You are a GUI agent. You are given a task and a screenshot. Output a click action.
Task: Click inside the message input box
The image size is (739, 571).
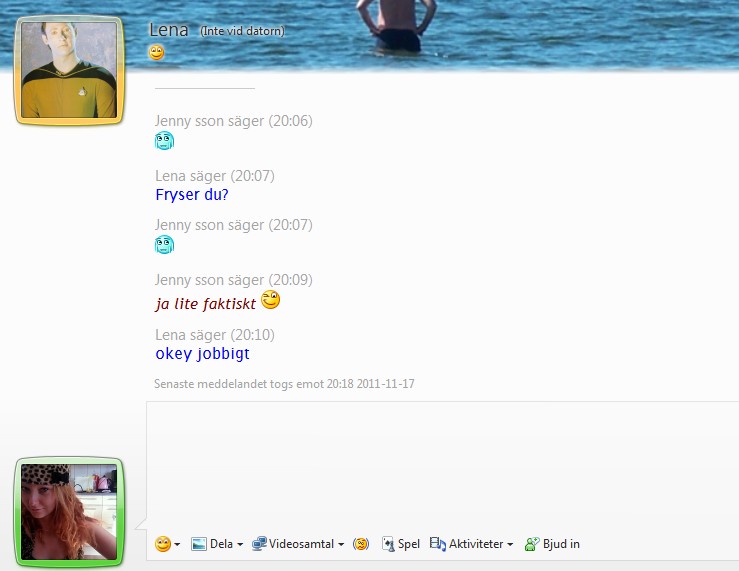point(443,466)
